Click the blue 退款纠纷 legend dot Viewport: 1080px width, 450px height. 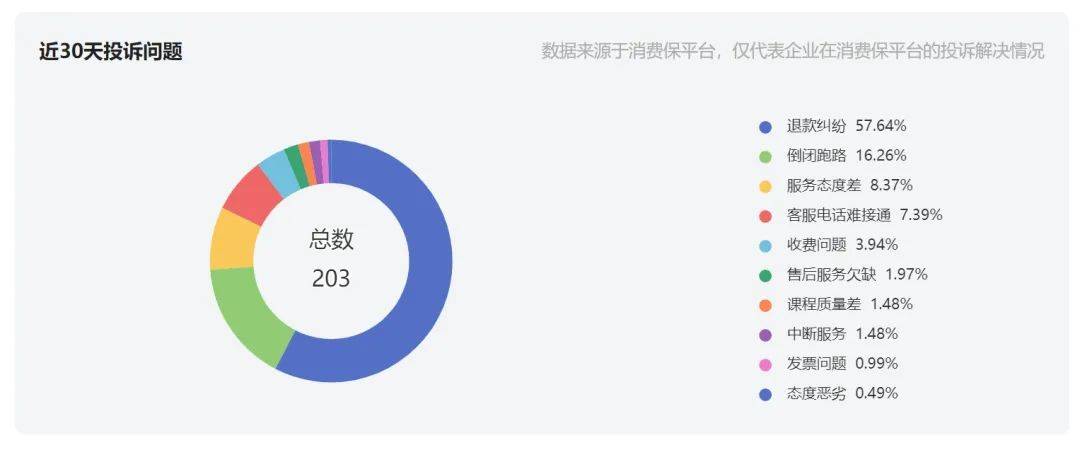765,127
